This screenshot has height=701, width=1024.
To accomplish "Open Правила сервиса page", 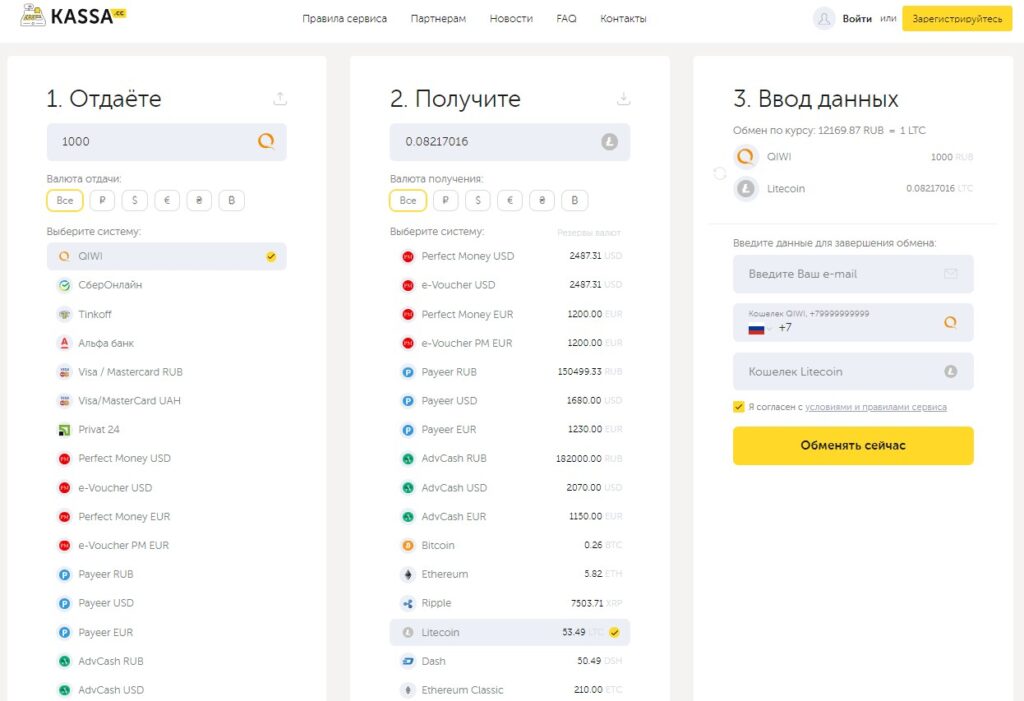I will coord(344,19).
